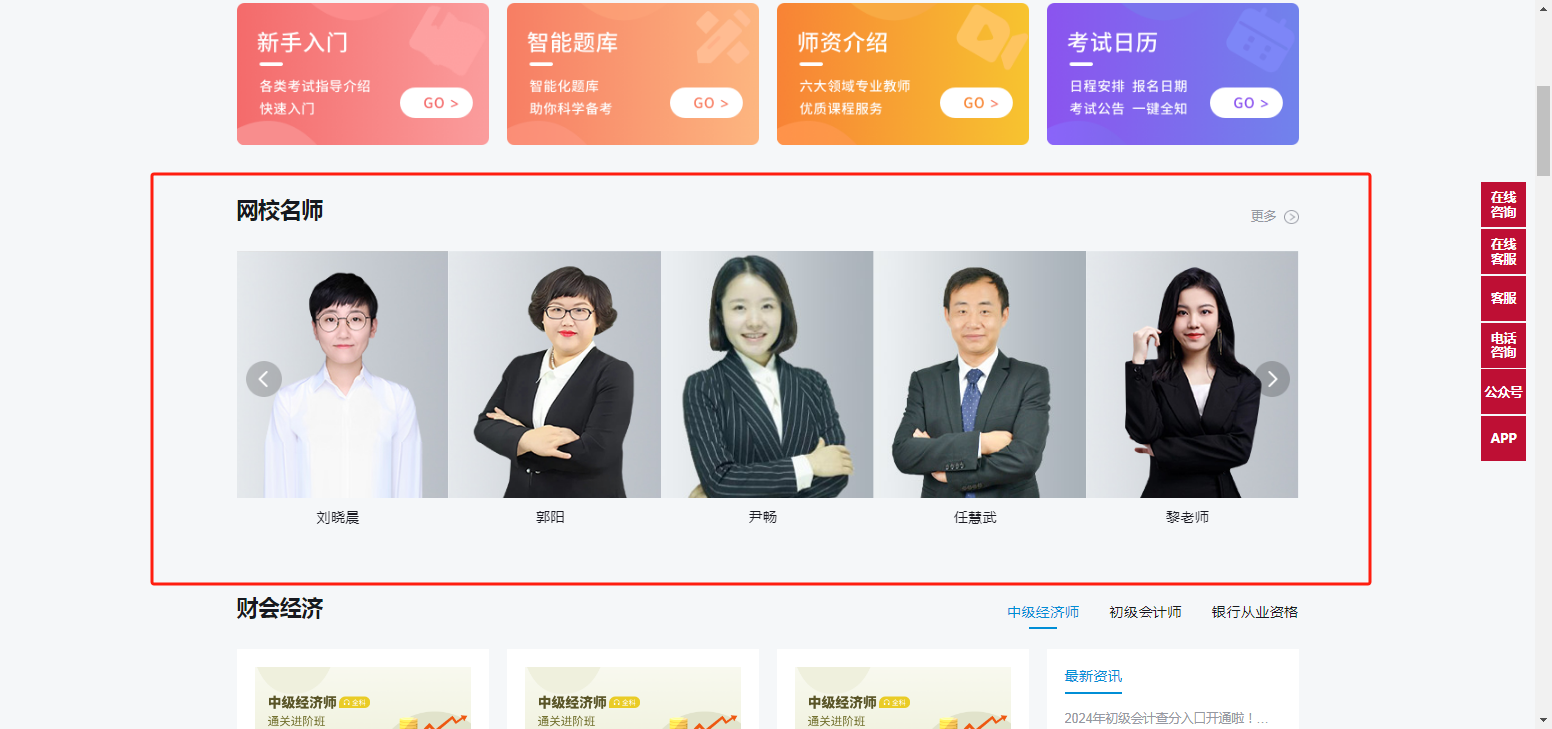This screenshot has height=729, width=1552.
Task: Switch to 初级会计师 tab
Action: click(x=1145, y=612)
